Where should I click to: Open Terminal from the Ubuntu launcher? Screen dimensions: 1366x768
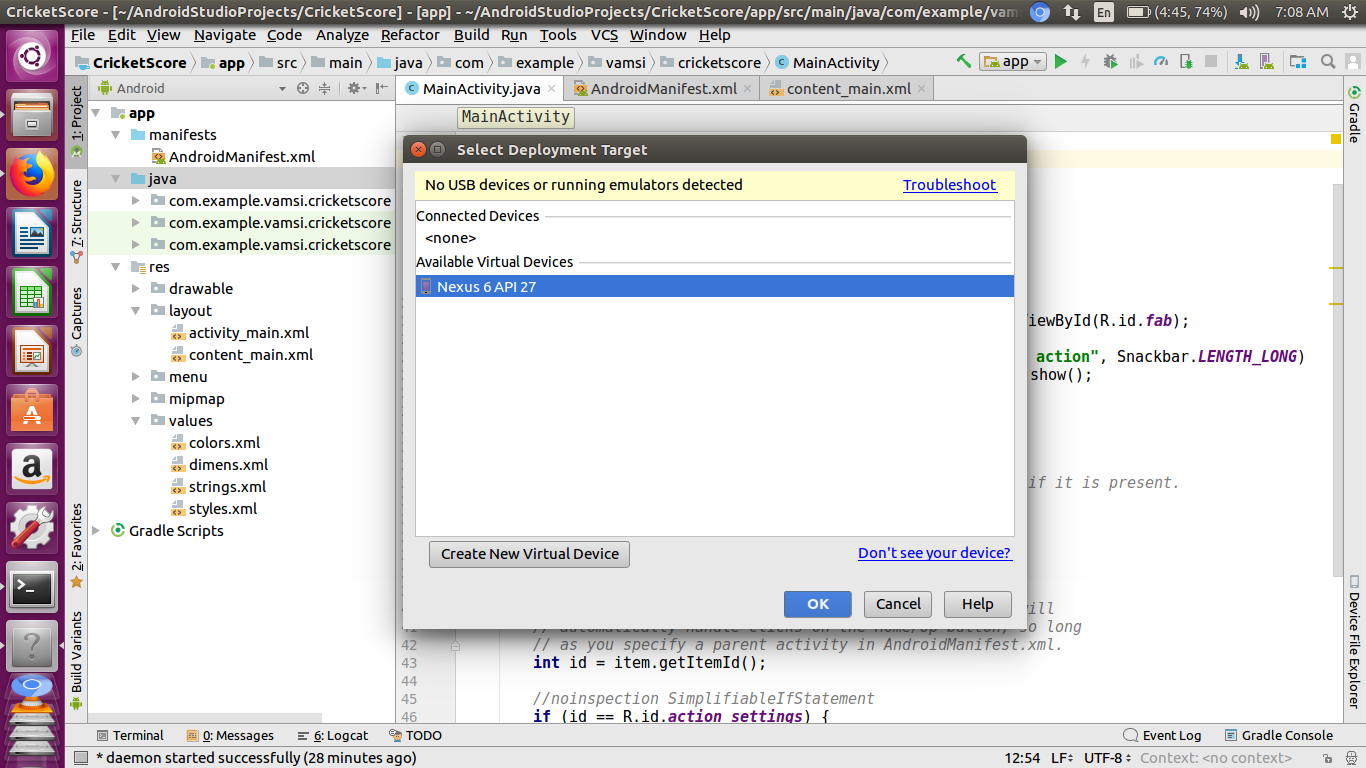pos(32,588)
